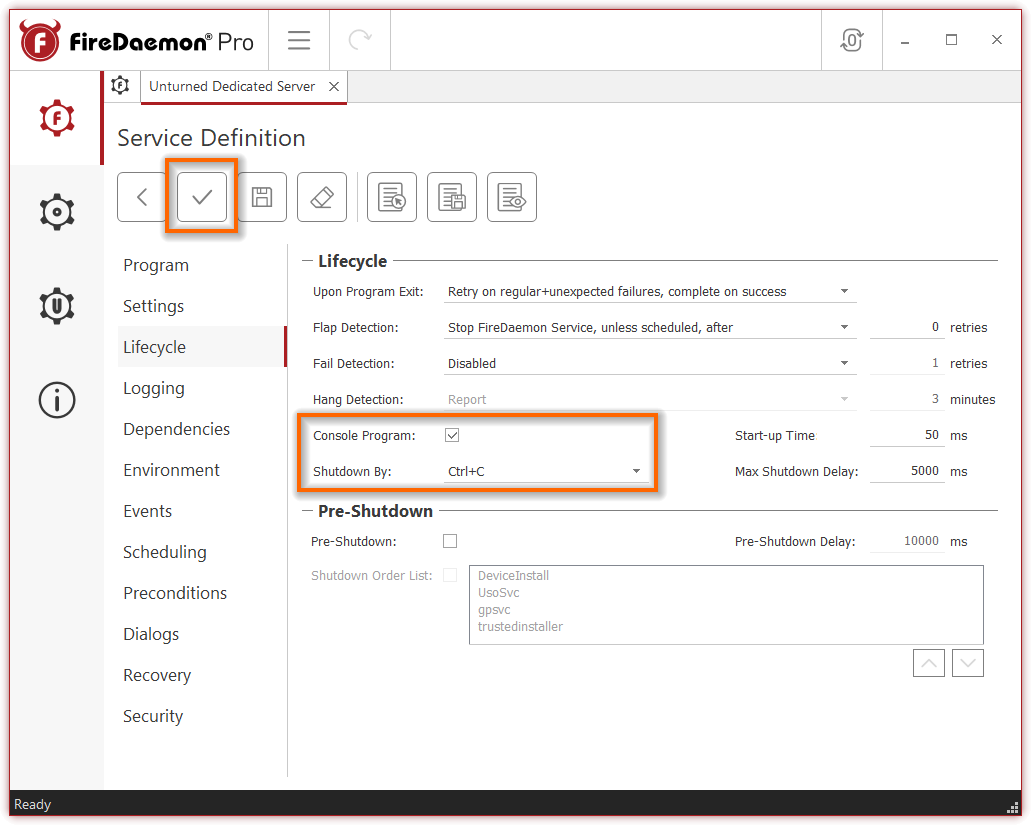This screenshot has height=825, width=1031.
Task: Click the resize grip in status bar
Action: pos(1013,808)
